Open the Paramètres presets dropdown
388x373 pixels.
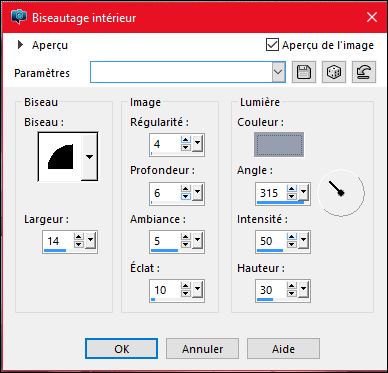click(x=279, y=72)
